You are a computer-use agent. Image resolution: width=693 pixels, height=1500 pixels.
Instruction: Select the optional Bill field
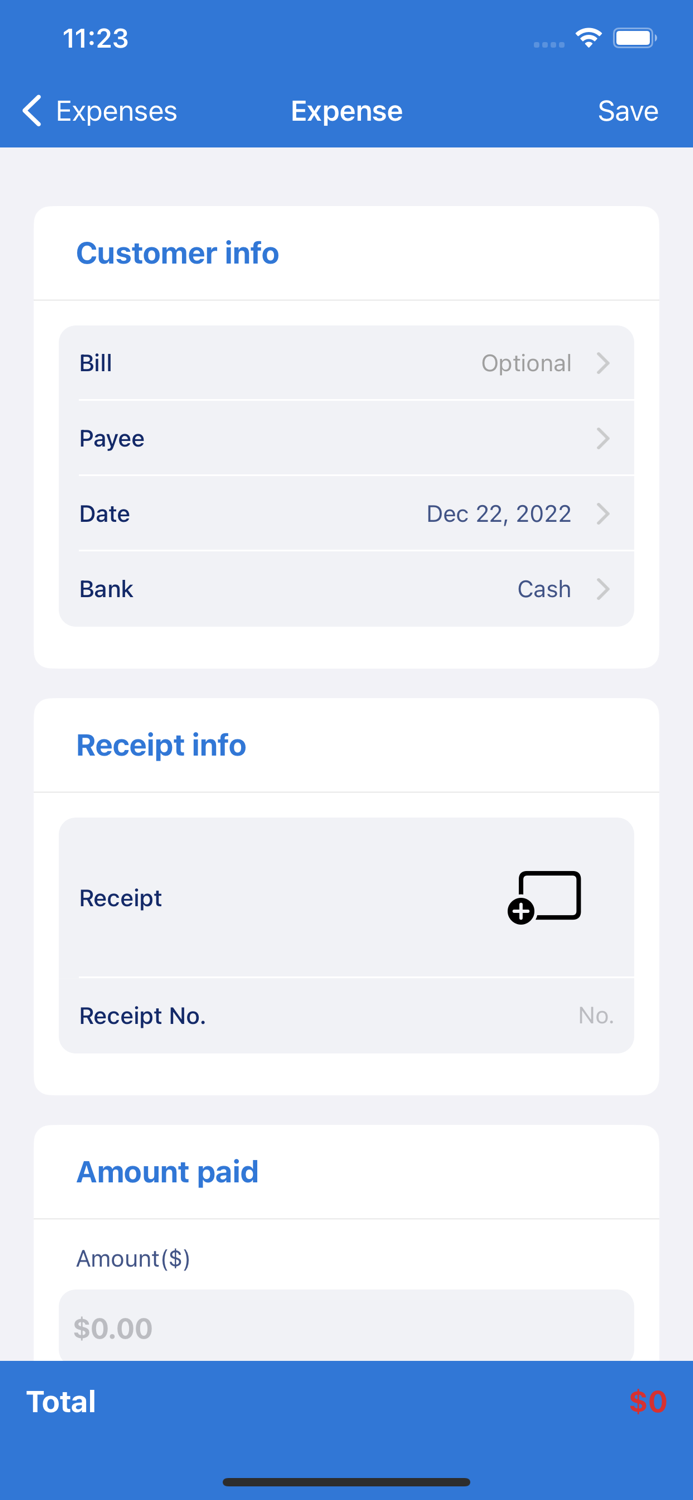(x=527, y=363)
